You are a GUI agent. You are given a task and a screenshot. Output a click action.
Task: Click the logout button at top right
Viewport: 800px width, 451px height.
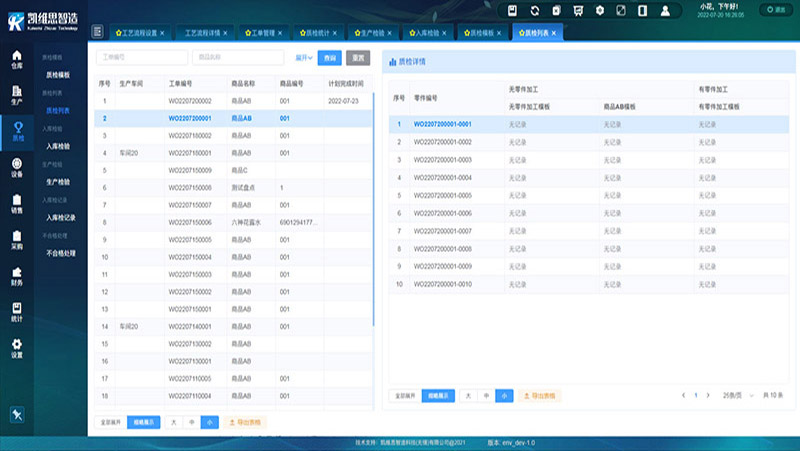tap(776, 10)
